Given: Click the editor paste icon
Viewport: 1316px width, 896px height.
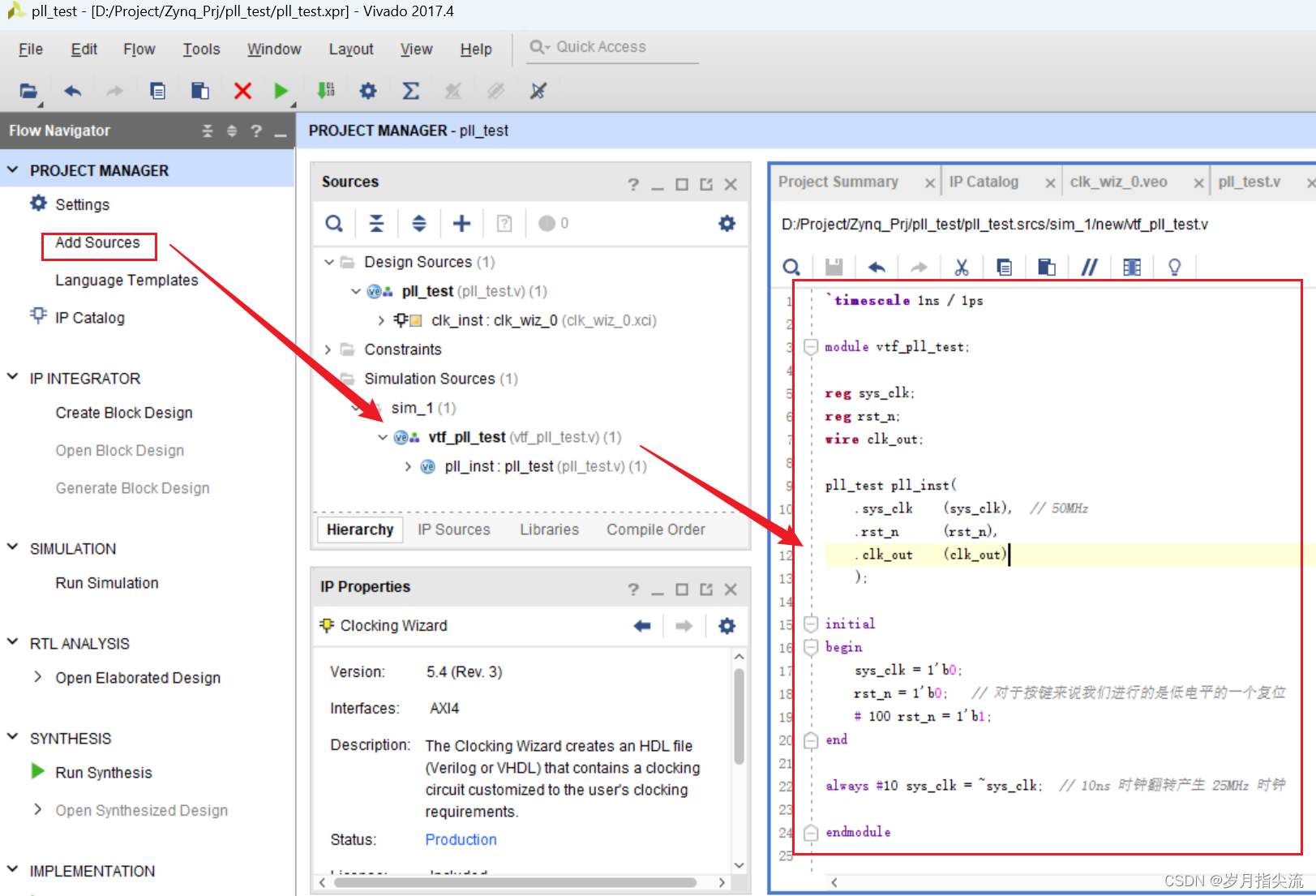Looking at the screenshot, I should click(1047, 267).
